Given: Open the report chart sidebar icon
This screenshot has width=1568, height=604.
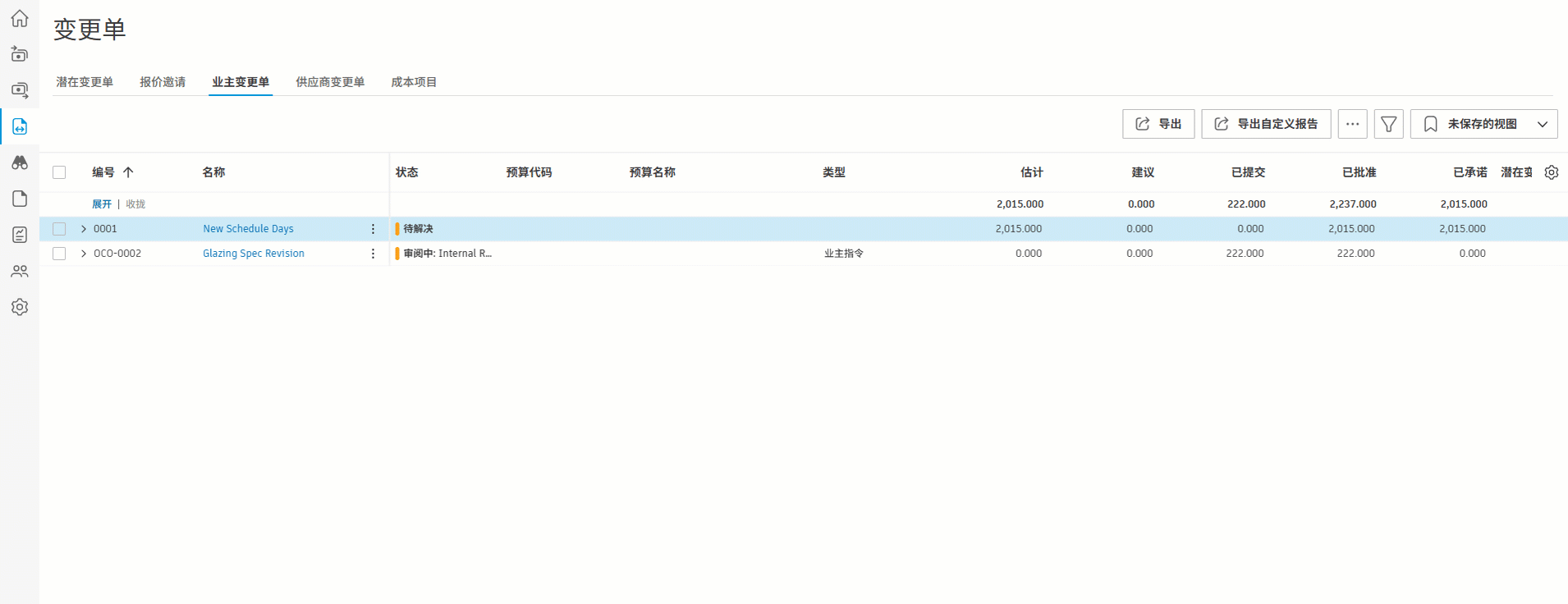Looking at the screenshot, I should [20, 235].
